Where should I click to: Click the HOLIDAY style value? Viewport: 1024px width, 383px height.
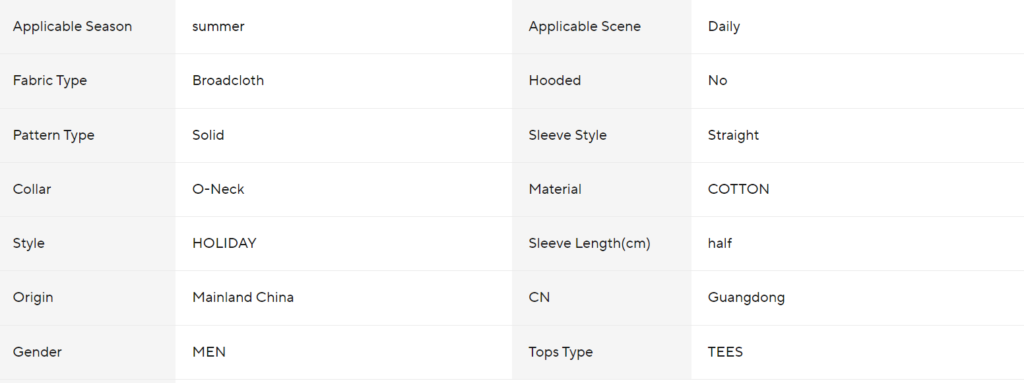(x=224, y=243)
